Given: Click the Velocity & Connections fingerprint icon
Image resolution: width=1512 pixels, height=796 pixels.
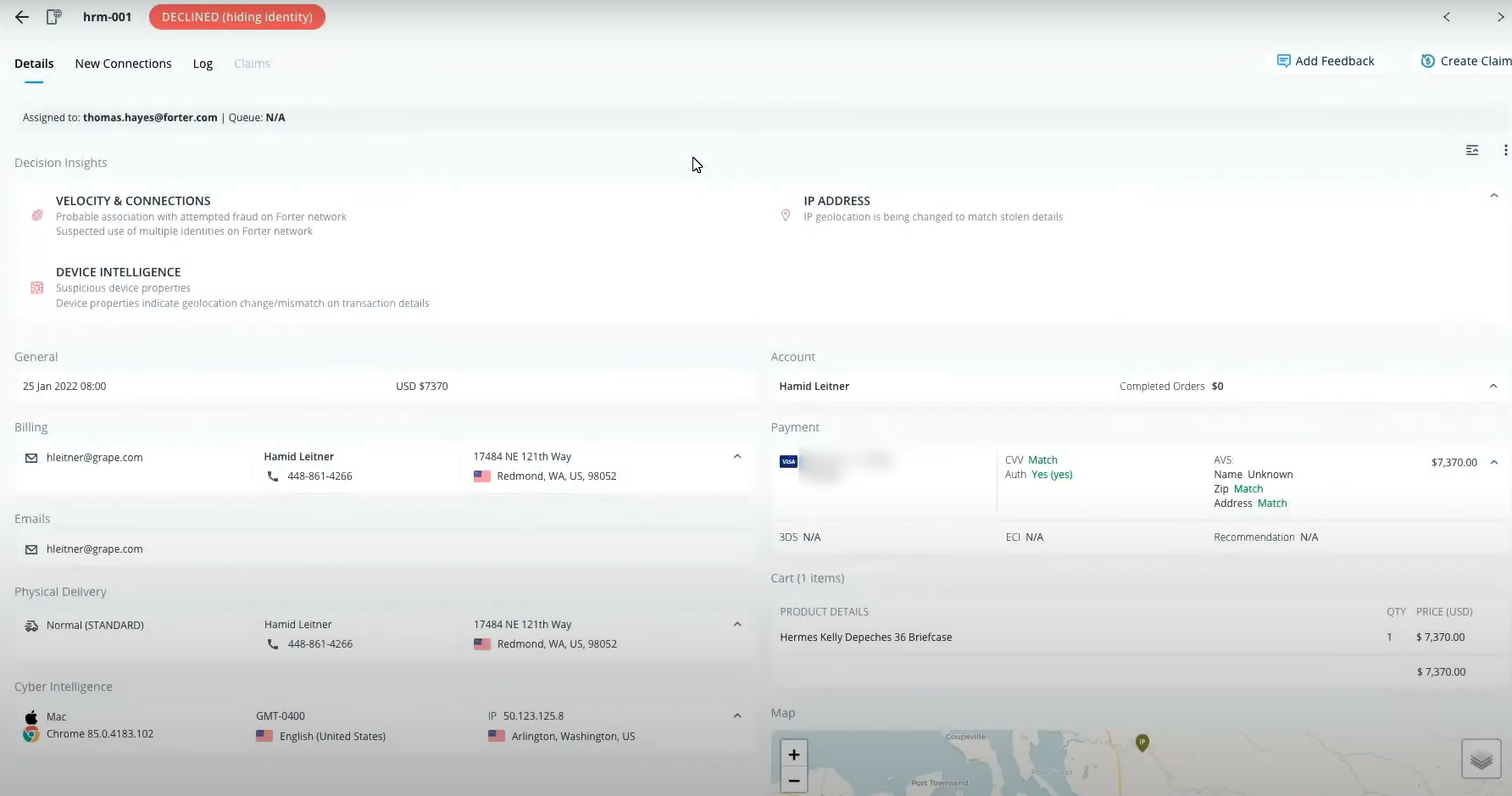Looking at the screenshot, I should point(37,215).
